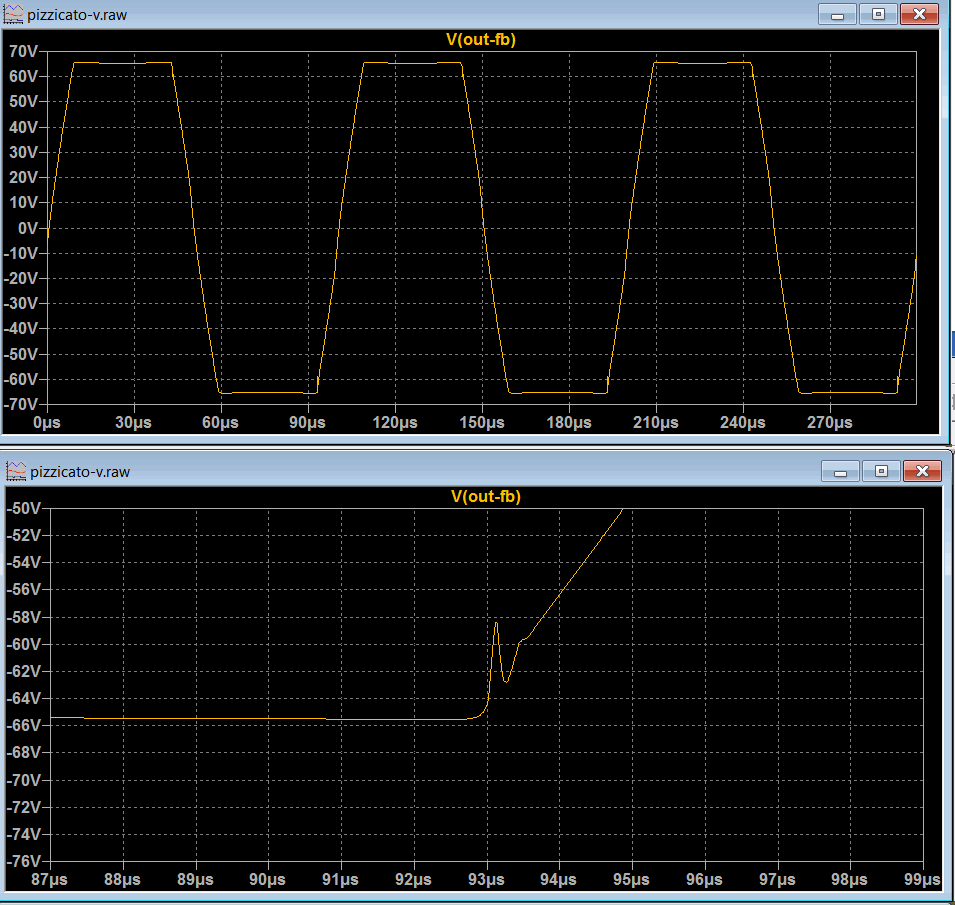955x905 pixels.
Task: Click the 270µs label on the upper plot's time axis
Action: [830, 422]
